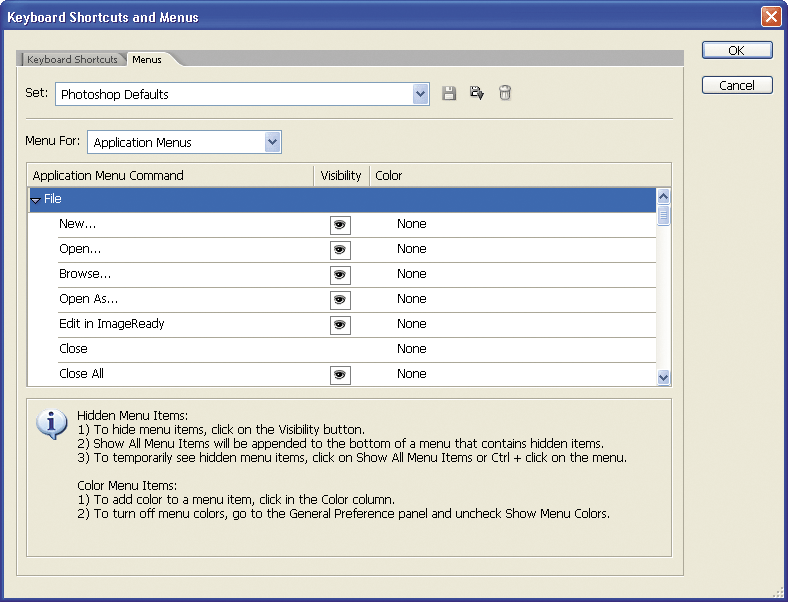Switch to the Keyboard Shortcuts tab
This screenshot has width=788, height=602.
click(x=72, y=60)
